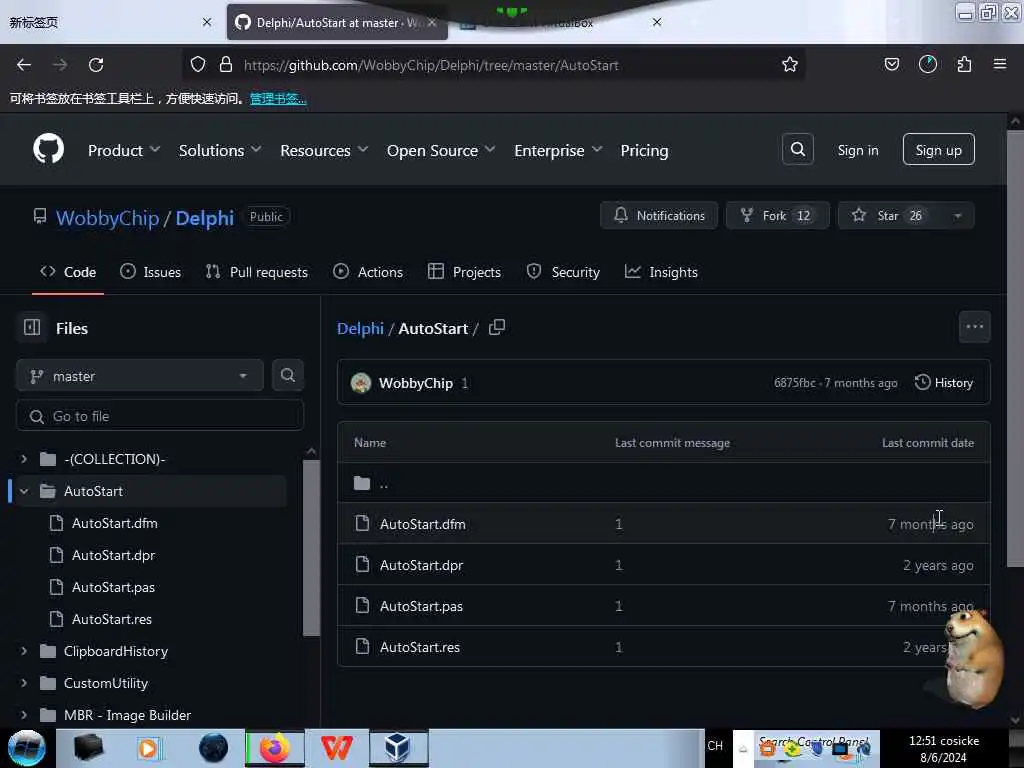The width and height of the screenshot is (1024, 768).
Task: Click WobbyChip avatar image in commit bar
Action: [x=360, y=383]
